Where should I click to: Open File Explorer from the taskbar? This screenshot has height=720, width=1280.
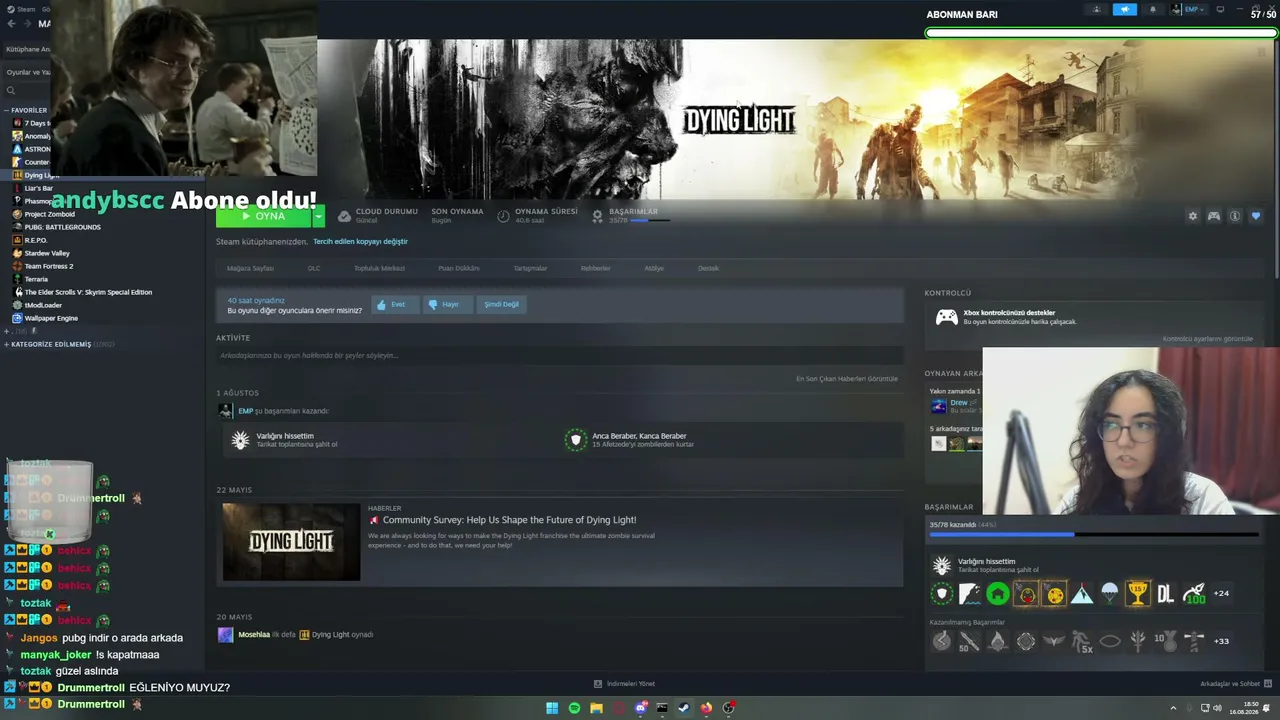596,708
